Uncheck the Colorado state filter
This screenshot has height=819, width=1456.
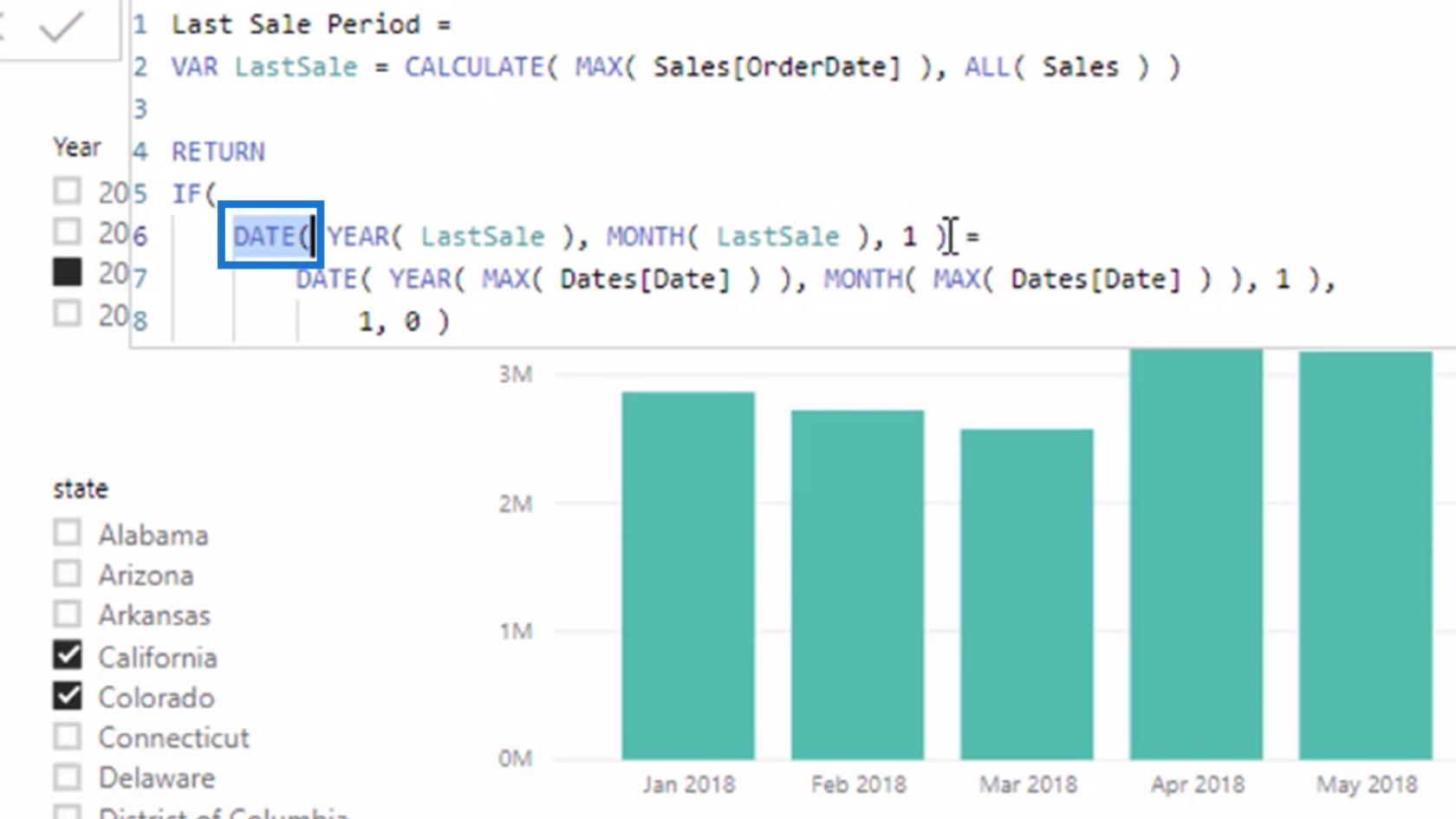(x=68, y=696)
